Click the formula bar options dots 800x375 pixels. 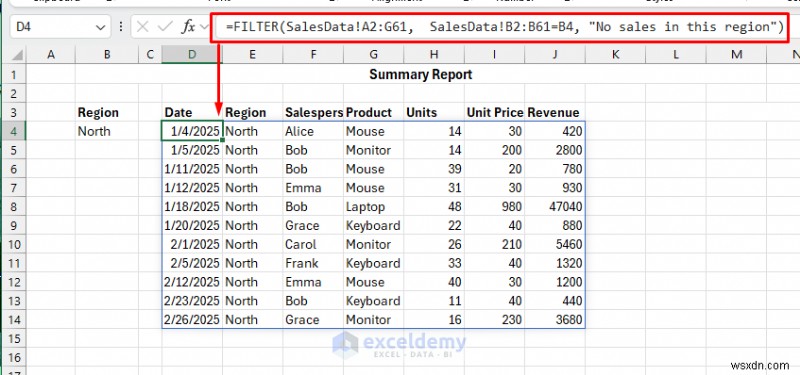(x=120, y=27)
